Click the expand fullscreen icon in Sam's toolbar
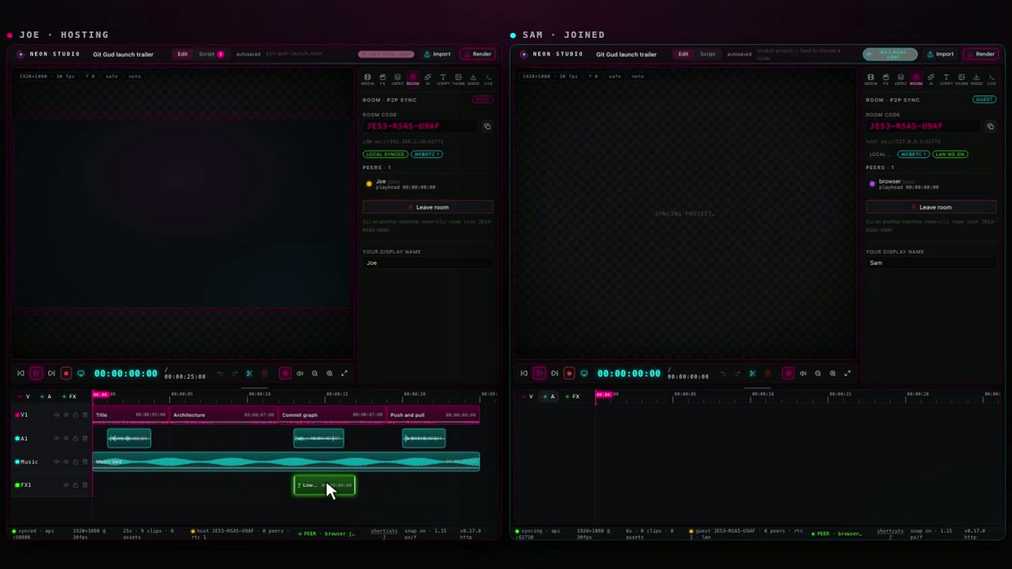 coord(848,373)
